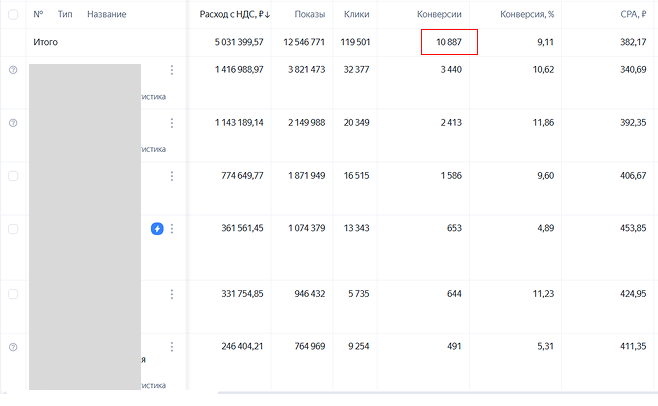Image resolution: width=658 pixels, height=406 pixels.
Task: Click total impressions value 12 546 771
Action: click(x=304, y=42)
